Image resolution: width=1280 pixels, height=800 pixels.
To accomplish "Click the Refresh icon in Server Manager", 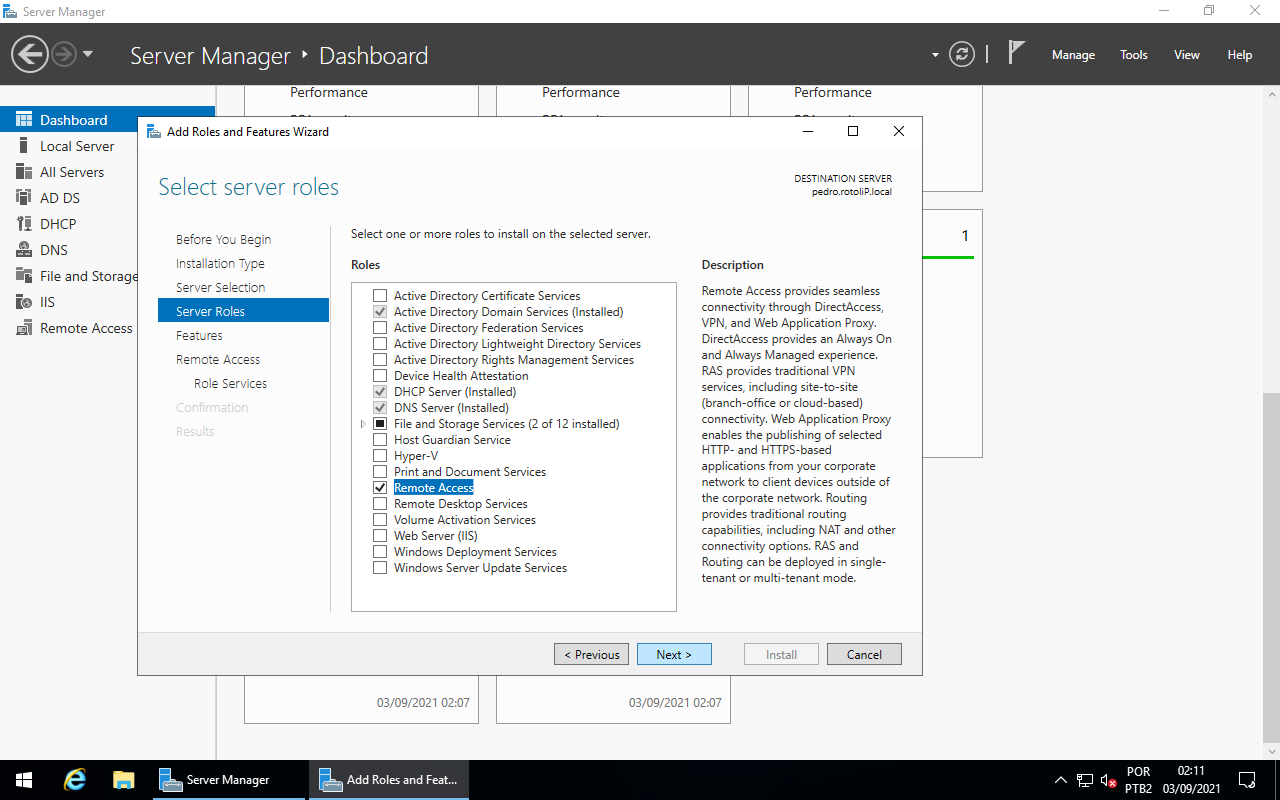I will pyautogui.click(x=962, y=55).
